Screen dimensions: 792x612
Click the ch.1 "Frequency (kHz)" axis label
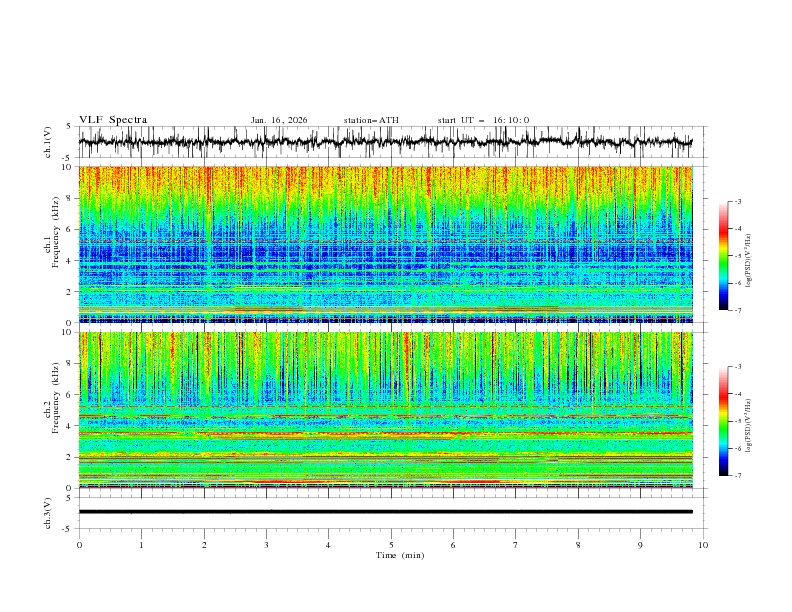[x=55, y=230]
